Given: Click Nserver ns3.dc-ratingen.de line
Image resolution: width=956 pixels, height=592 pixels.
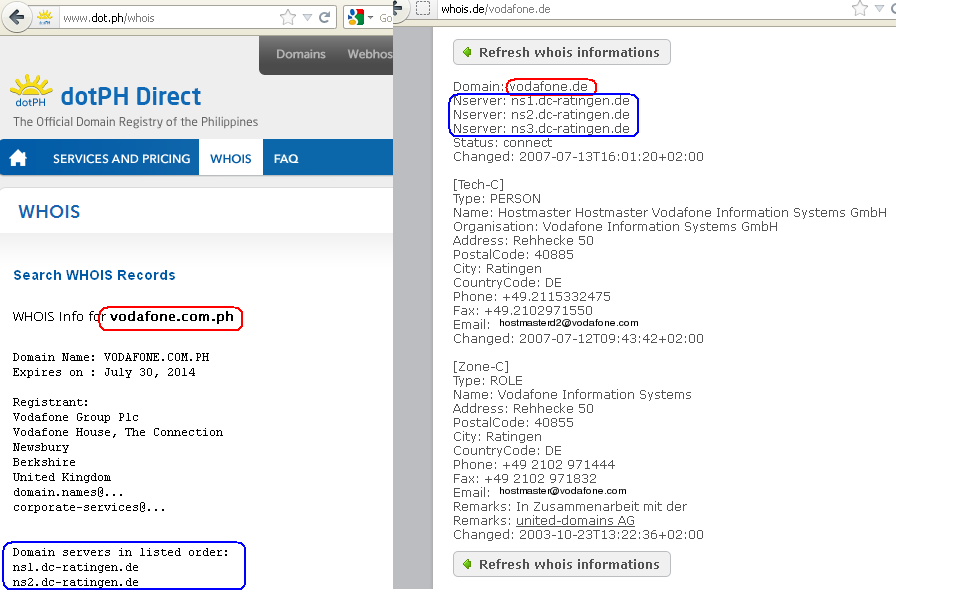Looking at the screenshot, I should click(541, 129).
